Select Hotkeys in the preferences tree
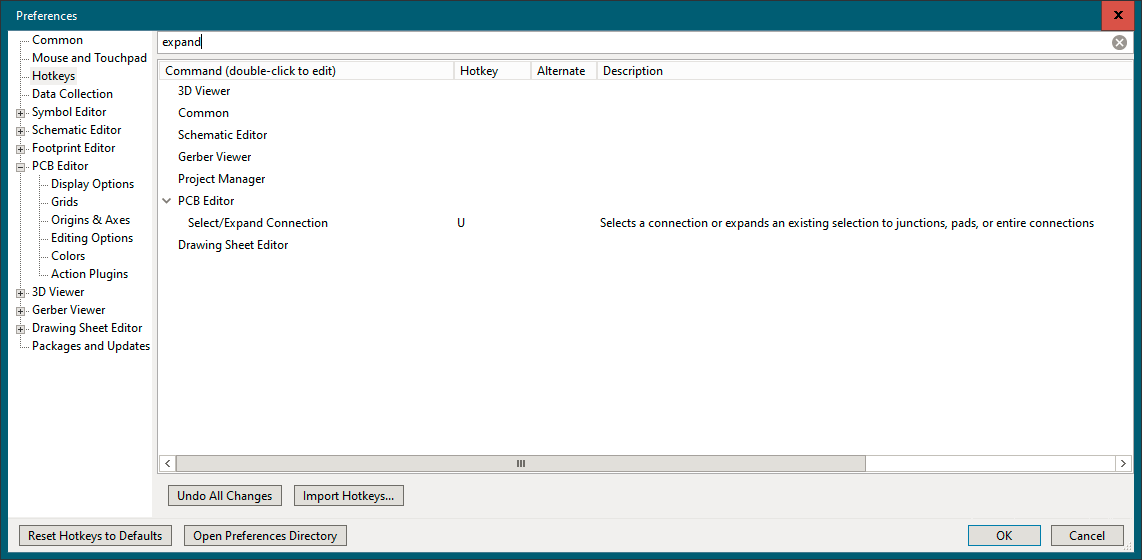Screen dimensions: 1142x560 click(x=53, y=76)
